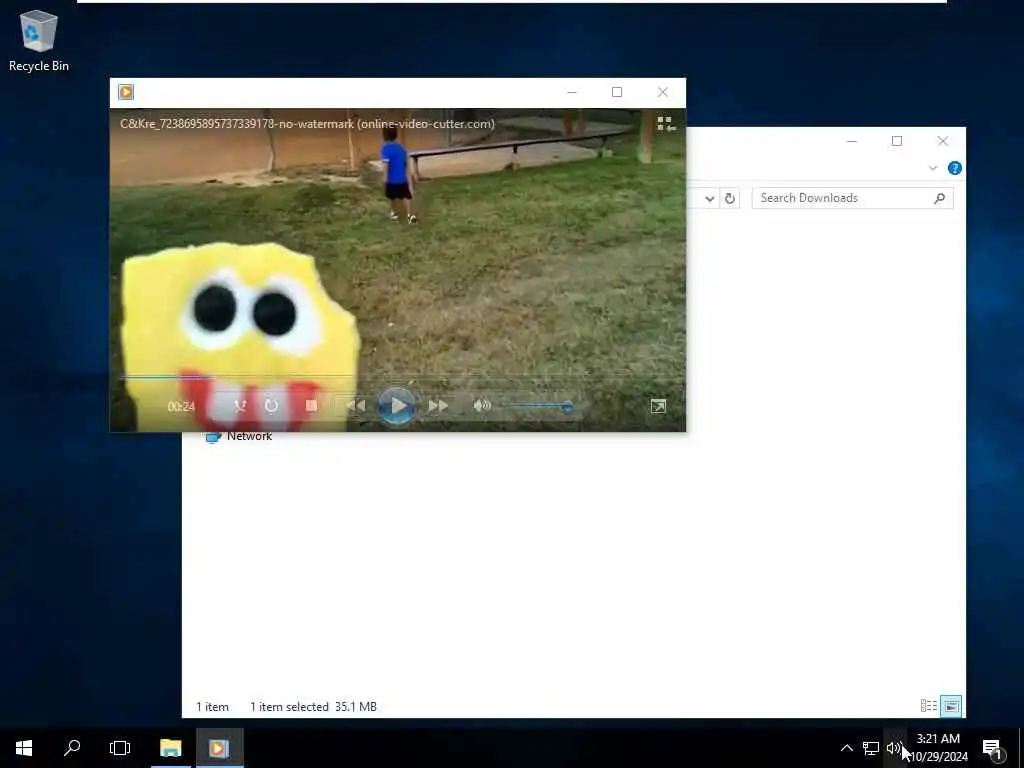Open taskbar search magnifier
The height and width of the screenshot is (768, 1024).
pos(72,748)
